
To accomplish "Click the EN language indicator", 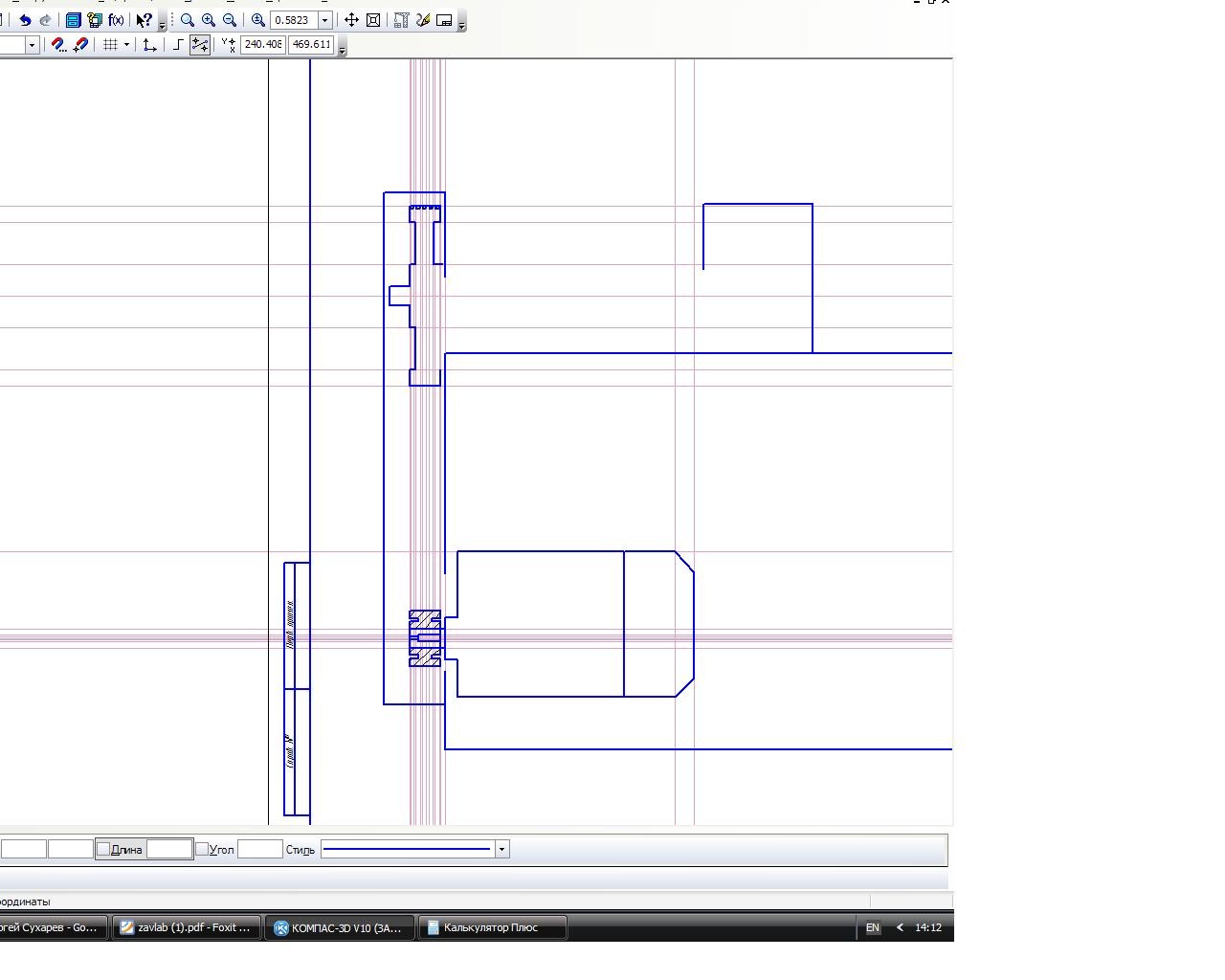I will click(872, 927).
